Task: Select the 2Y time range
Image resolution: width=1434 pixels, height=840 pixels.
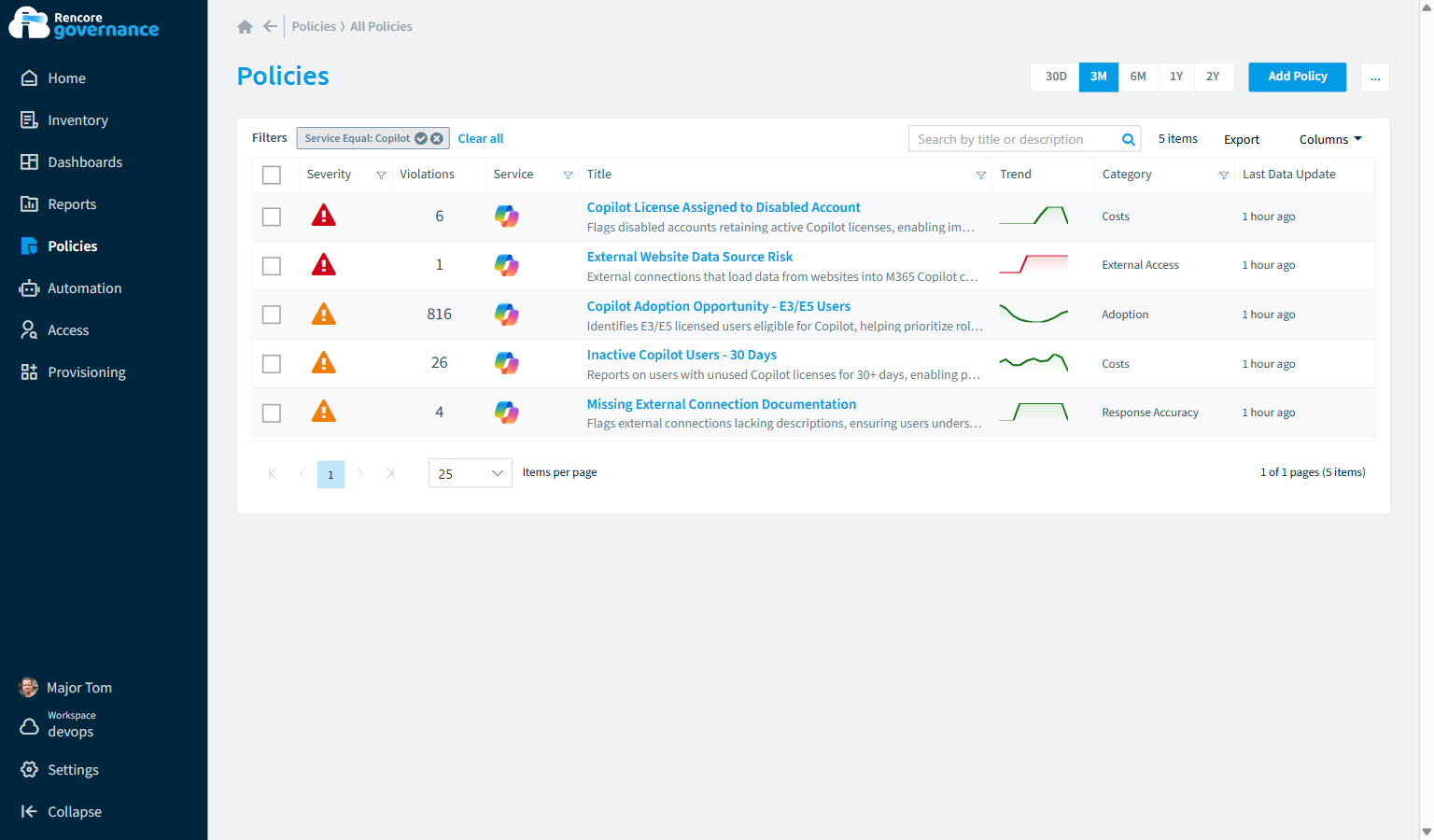Action: click(1213, 77)
